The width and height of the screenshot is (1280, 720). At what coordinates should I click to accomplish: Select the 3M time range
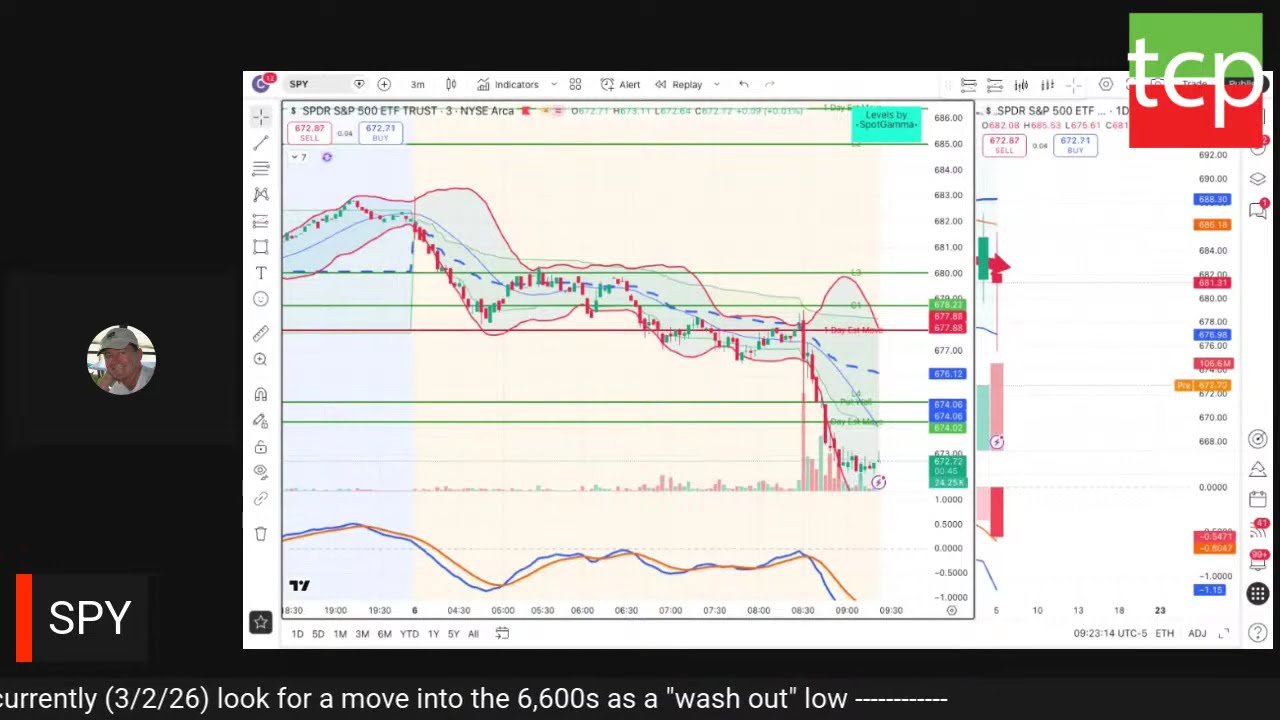[x=362, y=633]
